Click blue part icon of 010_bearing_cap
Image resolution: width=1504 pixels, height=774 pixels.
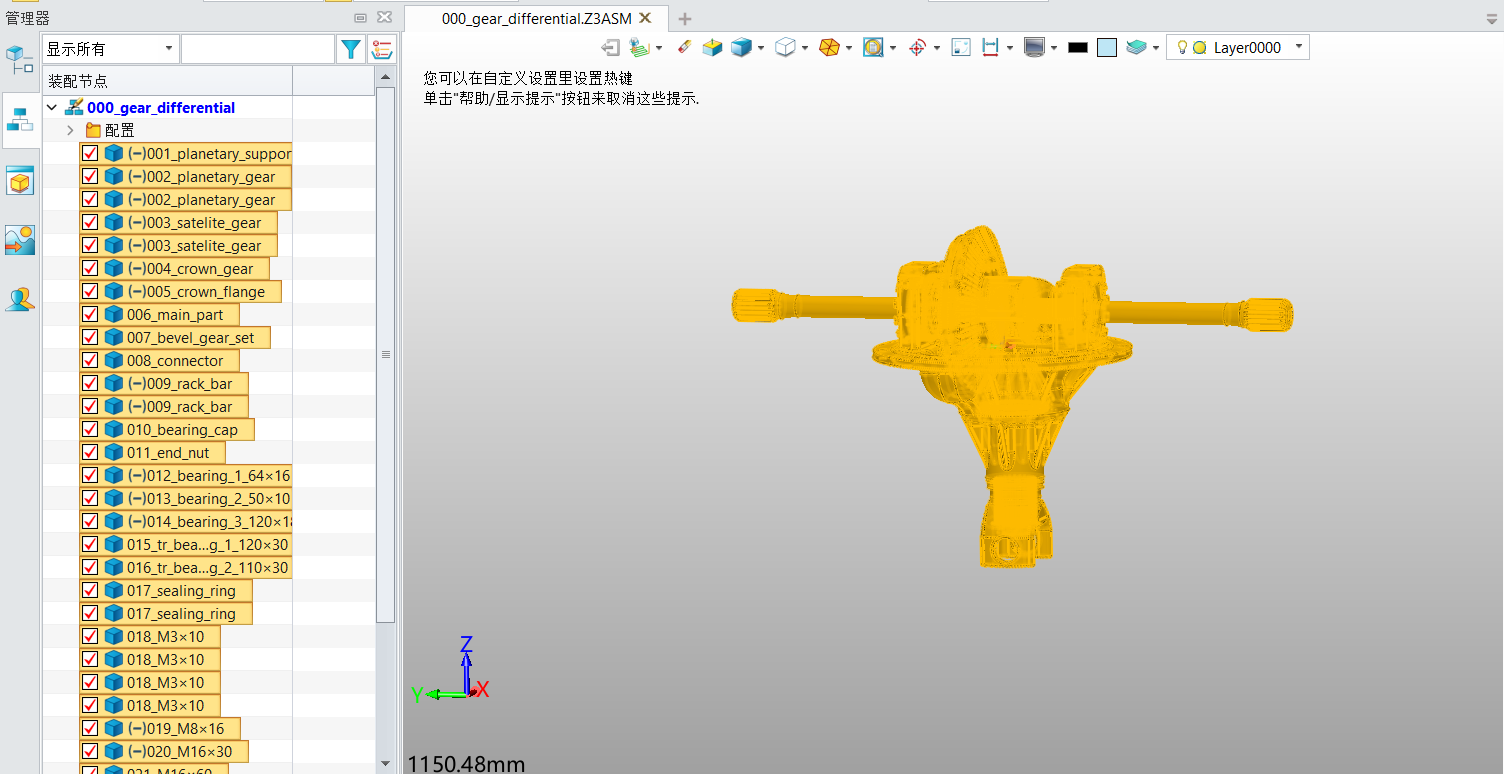coord(114,429)
